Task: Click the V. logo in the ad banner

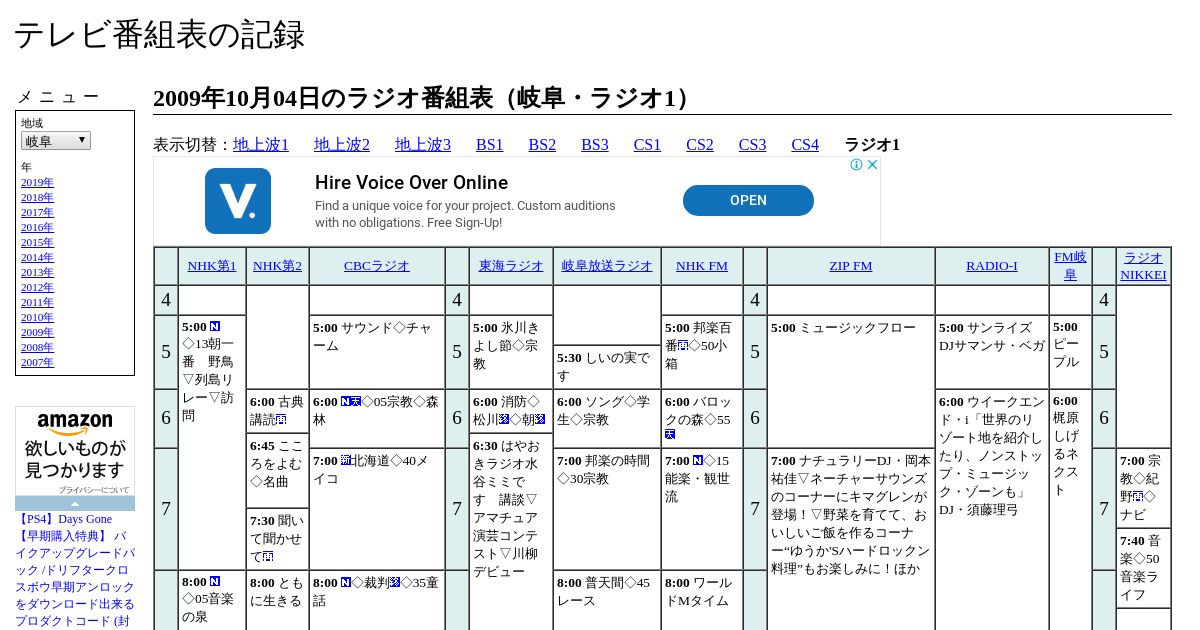Action: [x=238, y=201]
